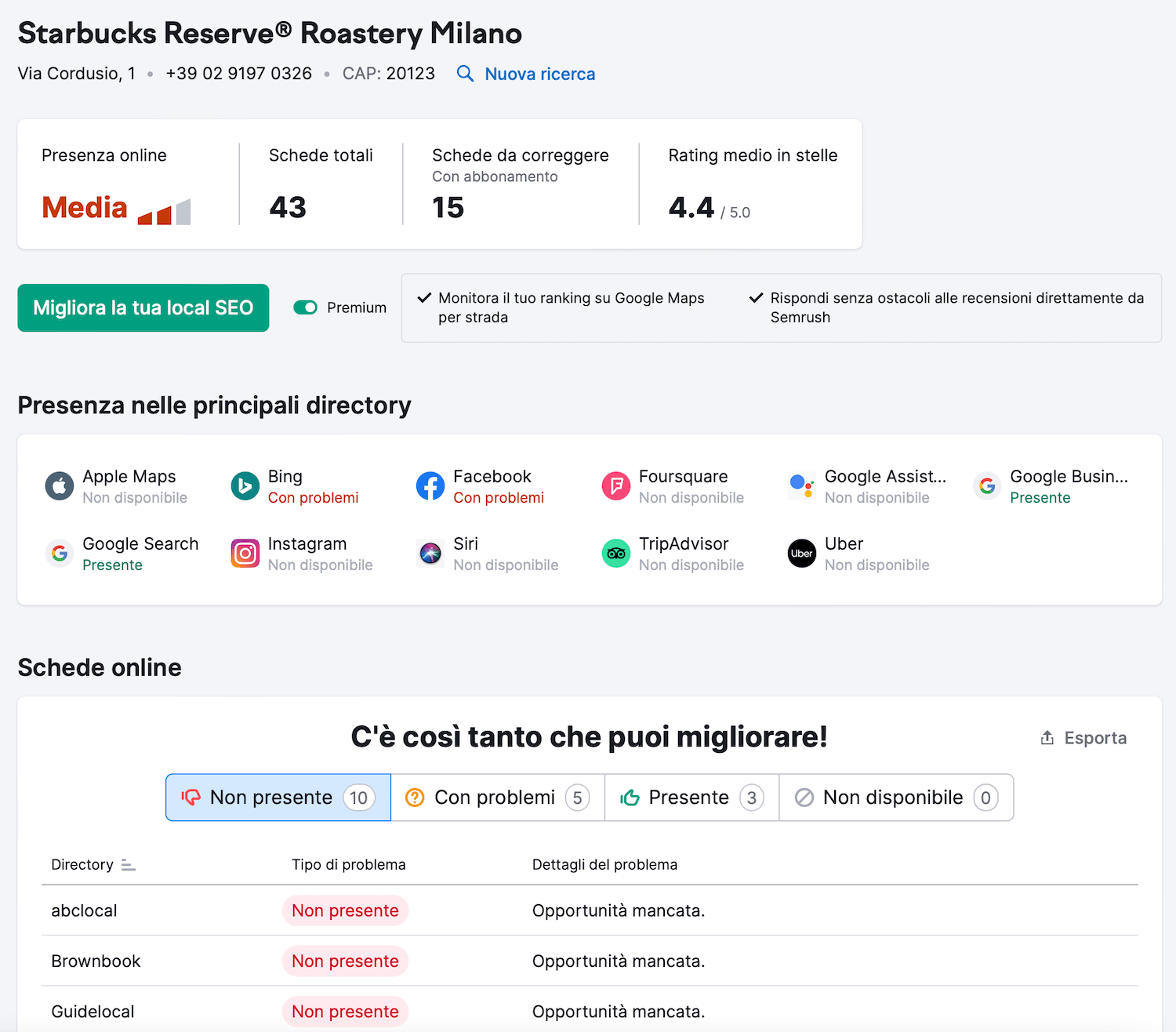Toggle the Premium switch
The height and width of the screenshot is (1032, 1176).
[x=305, y=307]
